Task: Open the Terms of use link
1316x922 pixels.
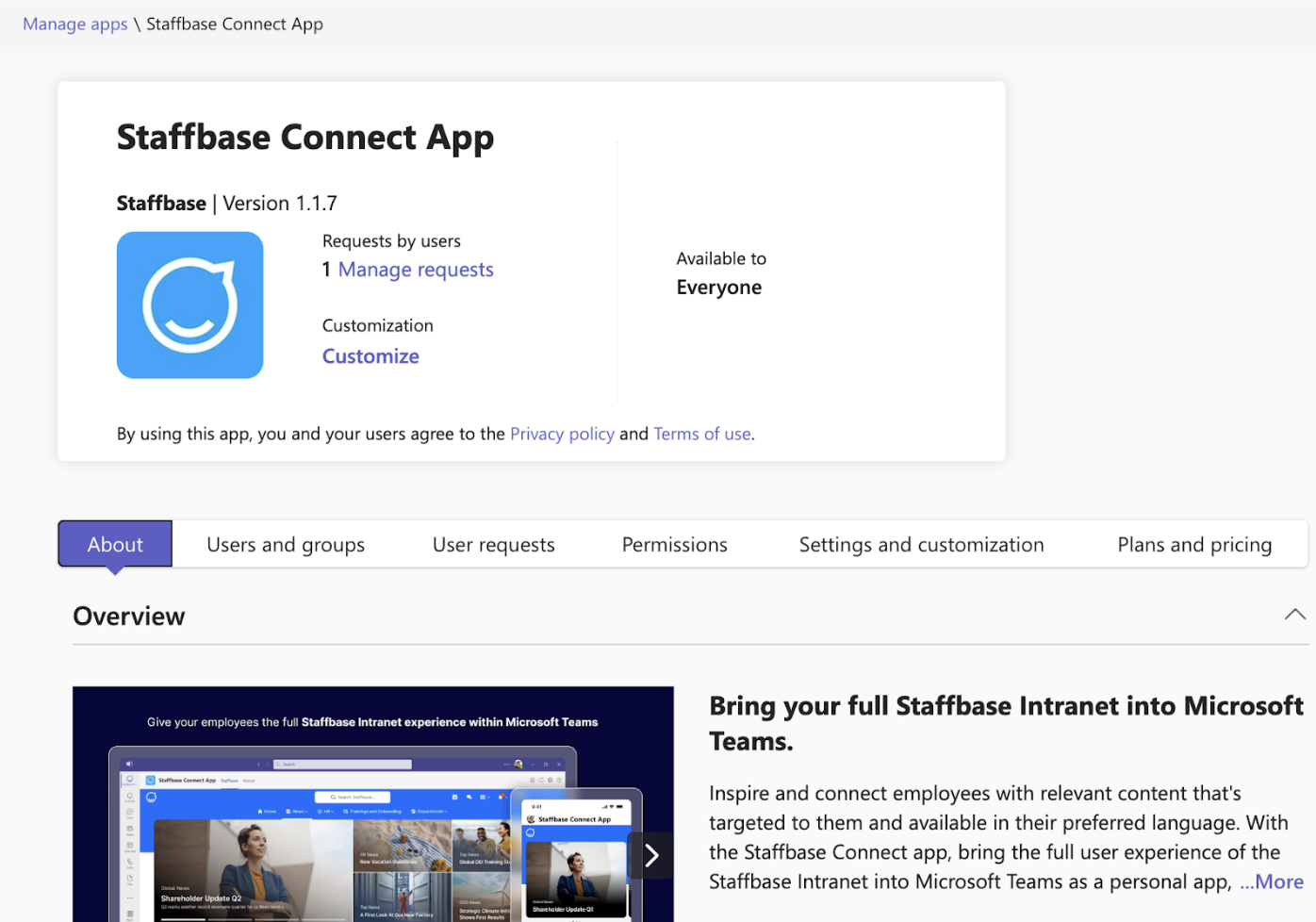Action: click(x=702, y=434)
